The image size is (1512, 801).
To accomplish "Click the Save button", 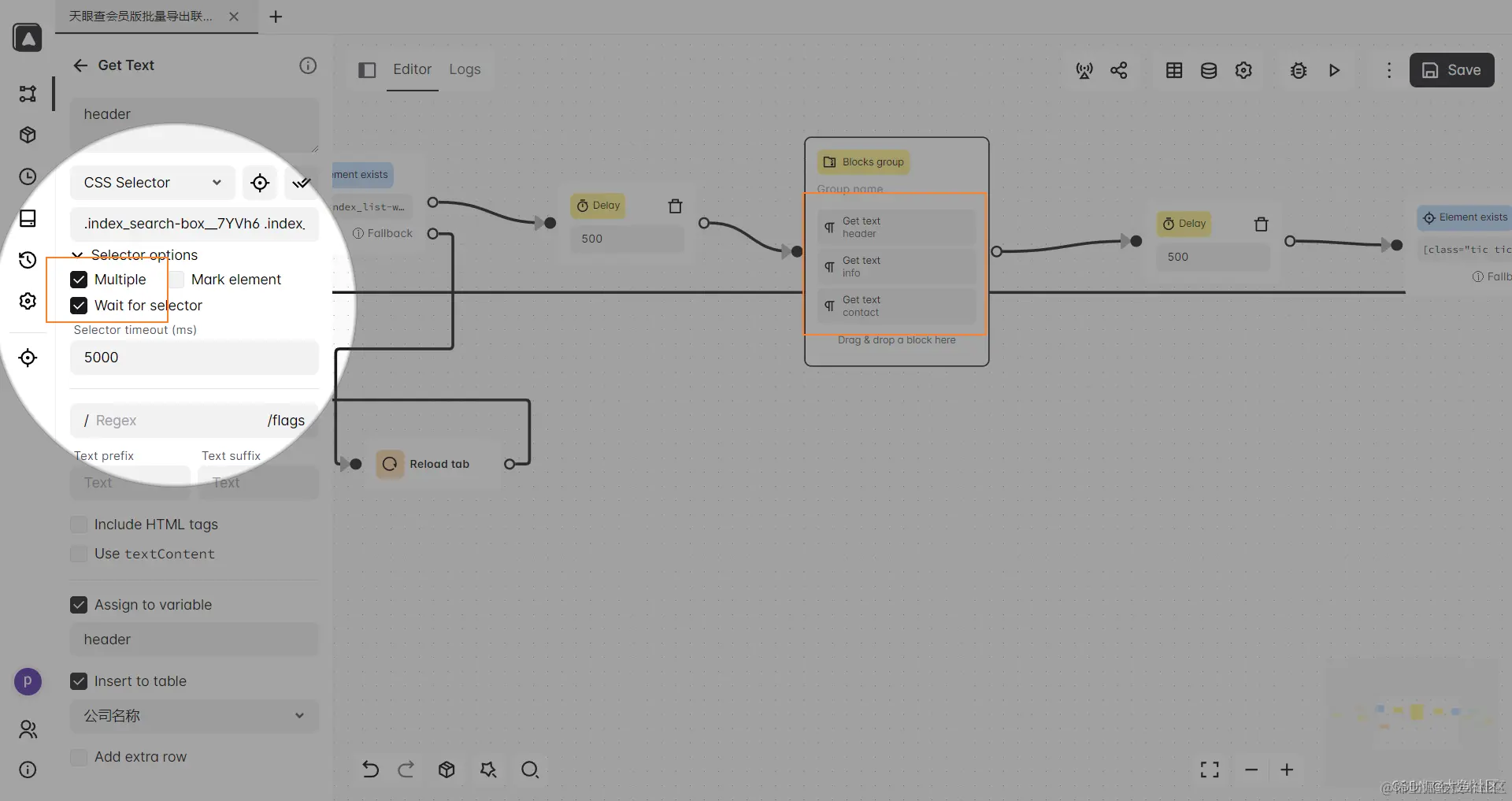I will click(x=1451, y=70).
